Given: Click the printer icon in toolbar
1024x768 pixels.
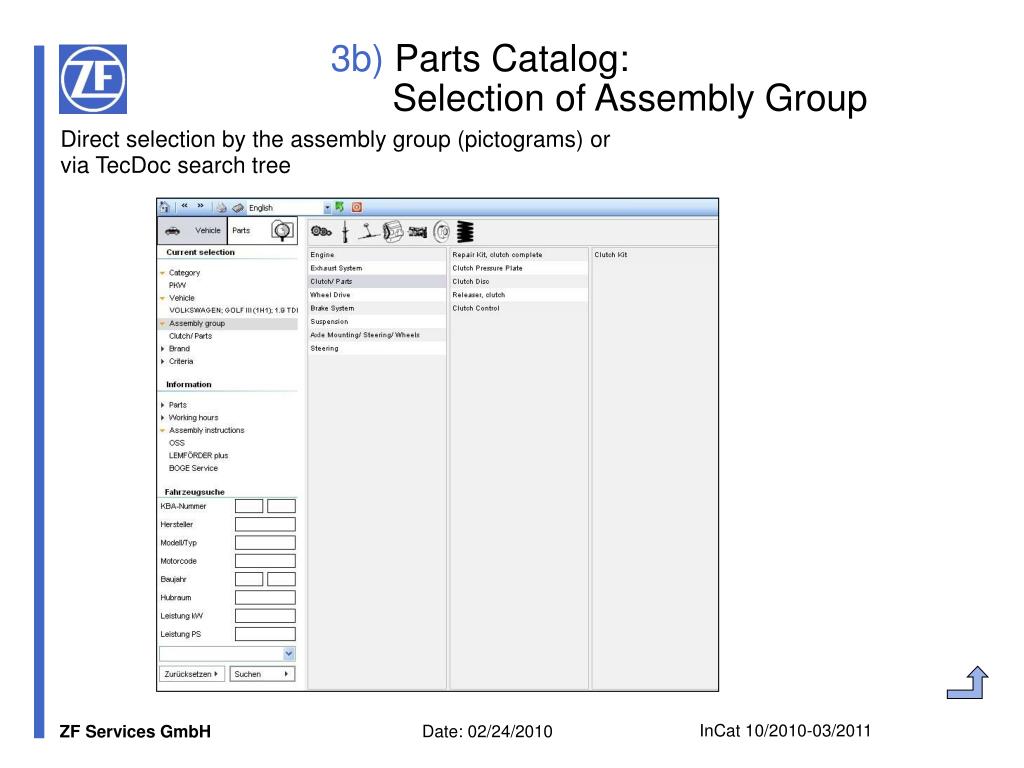Looking at the screenshot, I should [222, 208].
